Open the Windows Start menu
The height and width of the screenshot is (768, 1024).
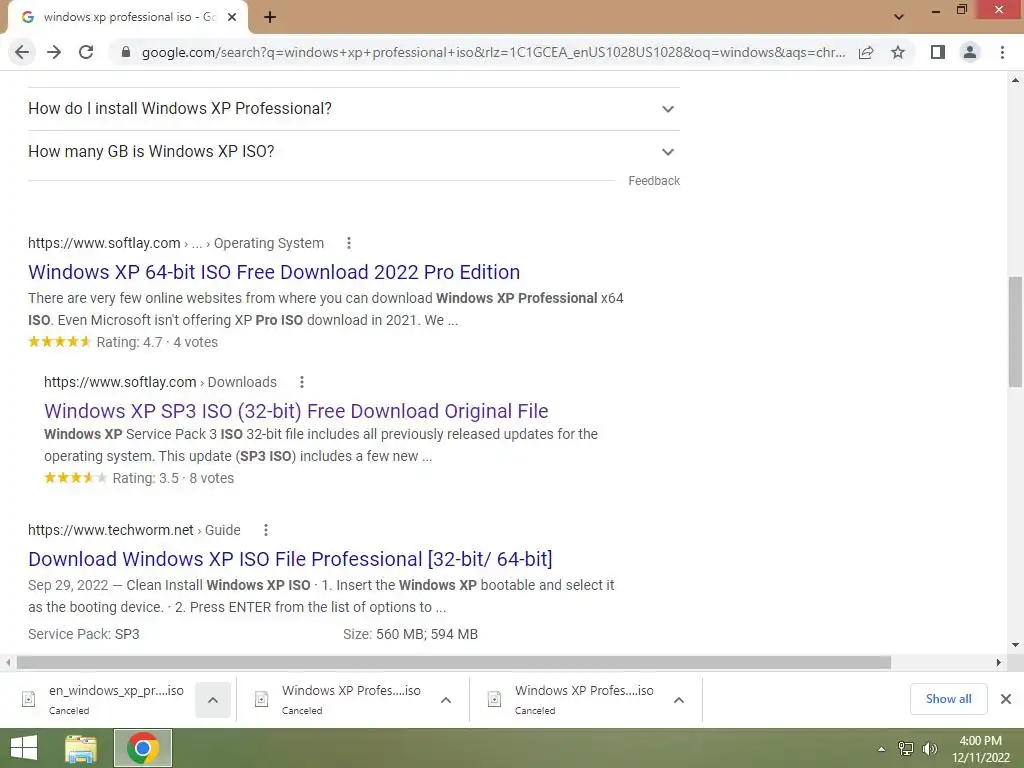24,748
